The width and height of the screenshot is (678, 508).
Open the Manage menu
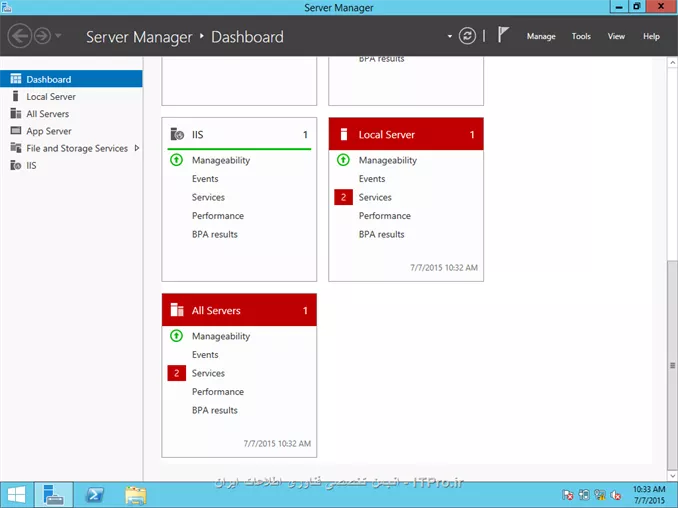click(x=541, y=36)
